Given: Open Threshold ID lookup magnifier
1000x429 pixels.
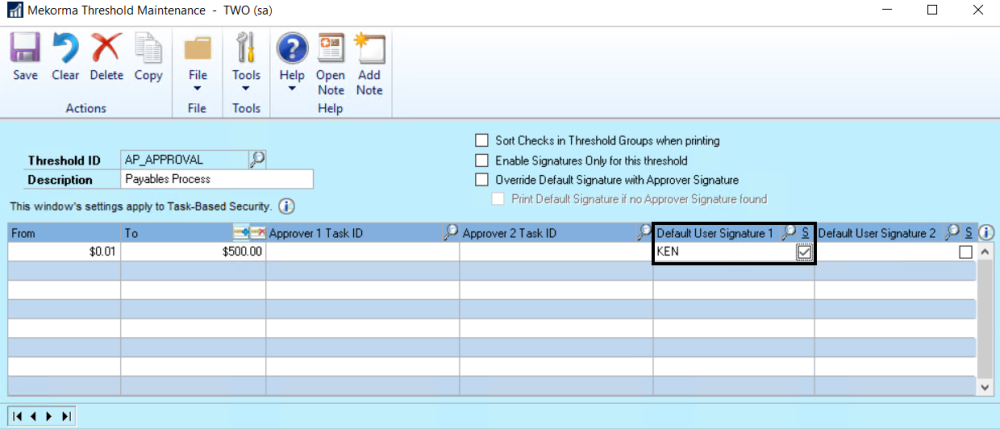Looking at the screenshot, I should tap(257, 159).
